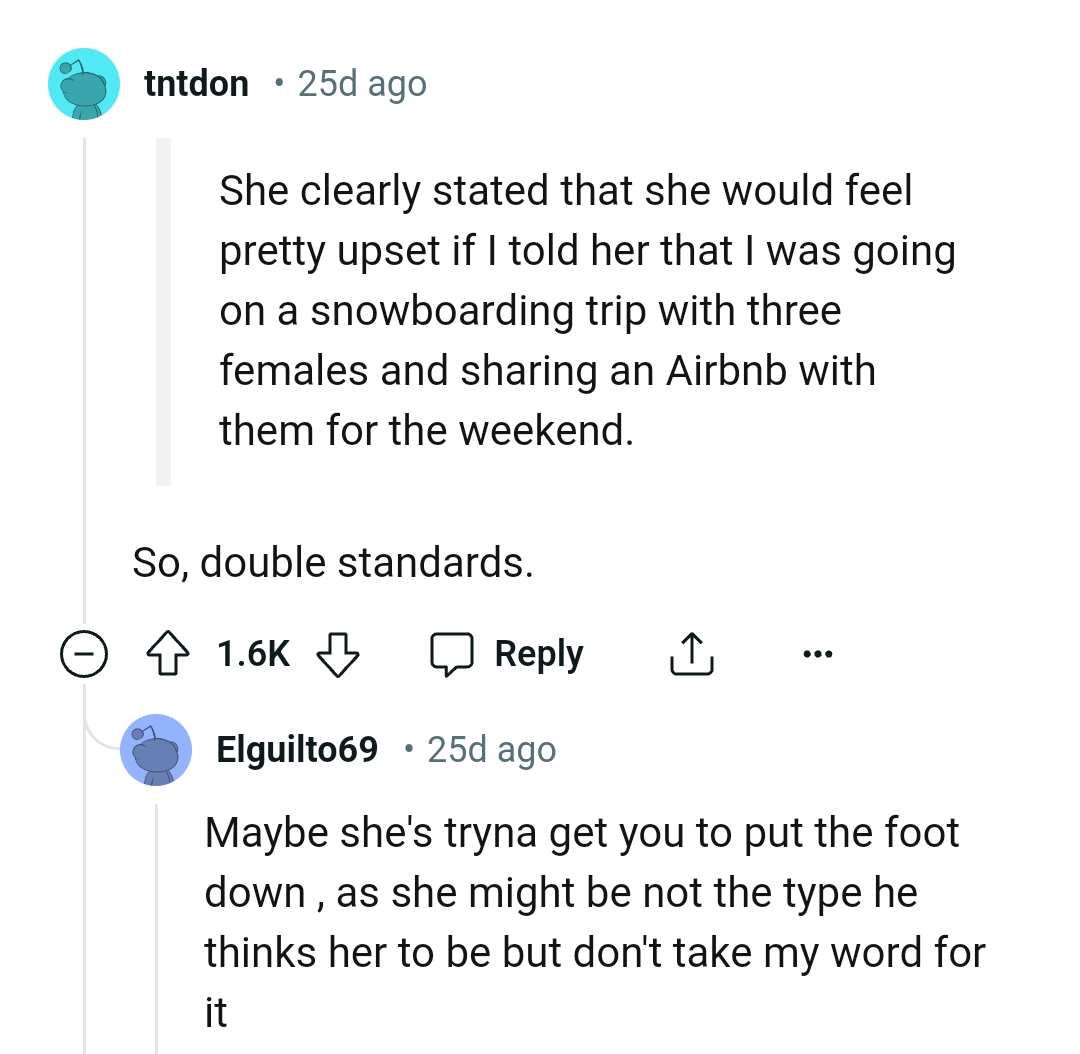Click Elguilto69's avatar
The image size is (1080, 1054).
click(157, 750)
